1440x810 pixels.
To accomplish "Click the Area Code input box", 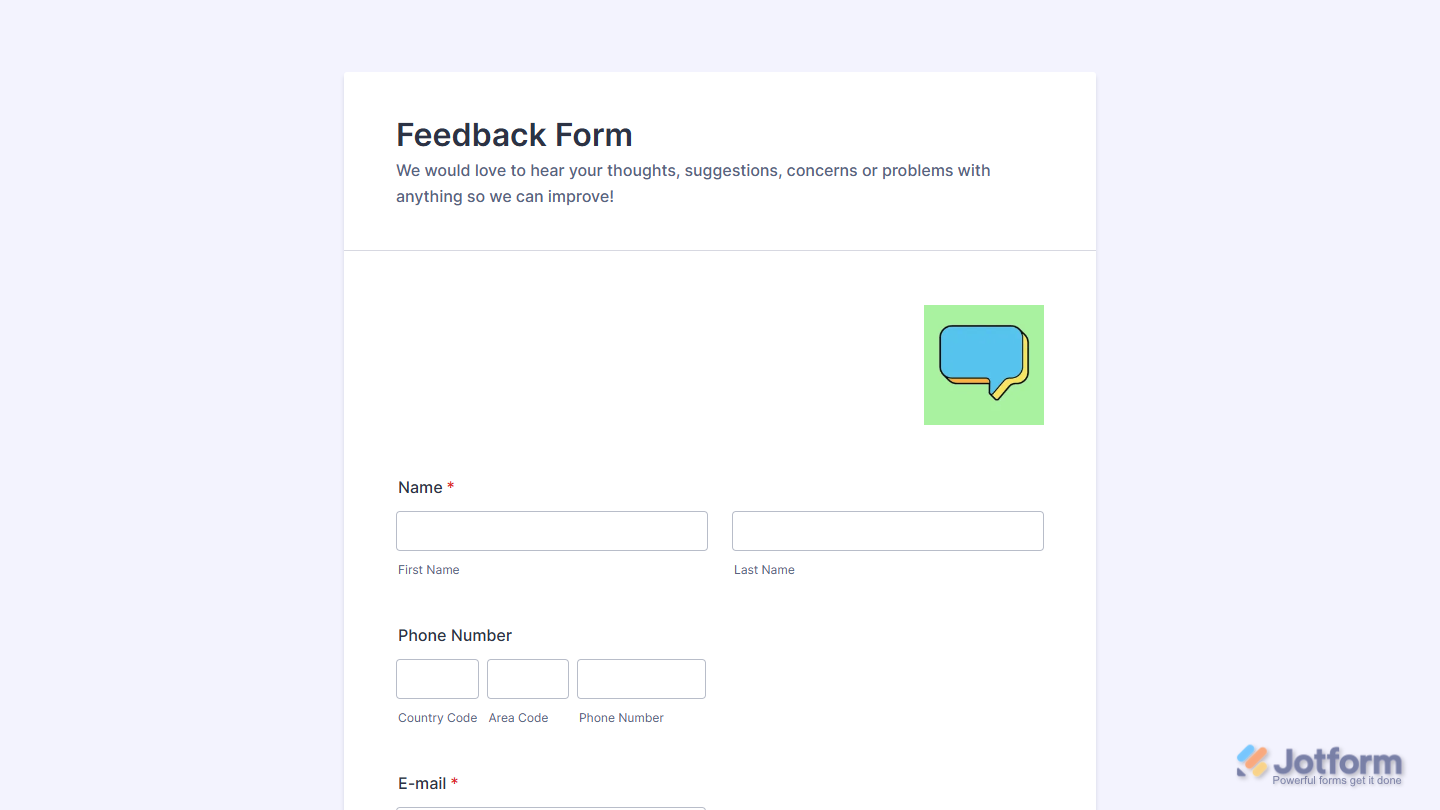I will pyautogui.click(x=527, y=678).
